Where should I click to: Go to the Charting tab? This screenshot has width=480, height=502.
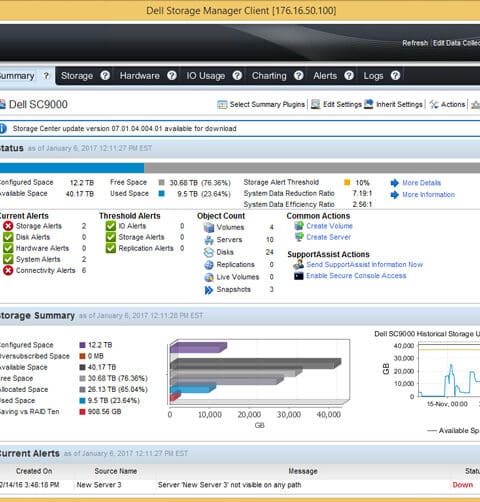click(269, 76)
